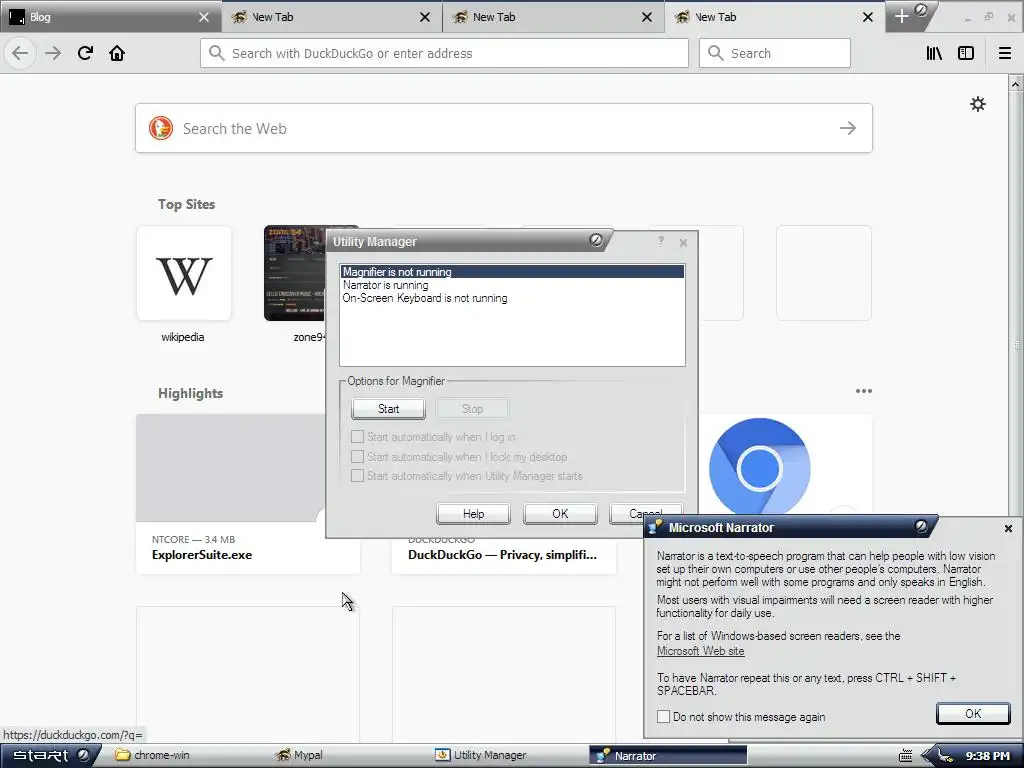Click the Microsoft Narrator title bar pin icon
This screenshot has height=768, width=1024.
tap(921, 526)
